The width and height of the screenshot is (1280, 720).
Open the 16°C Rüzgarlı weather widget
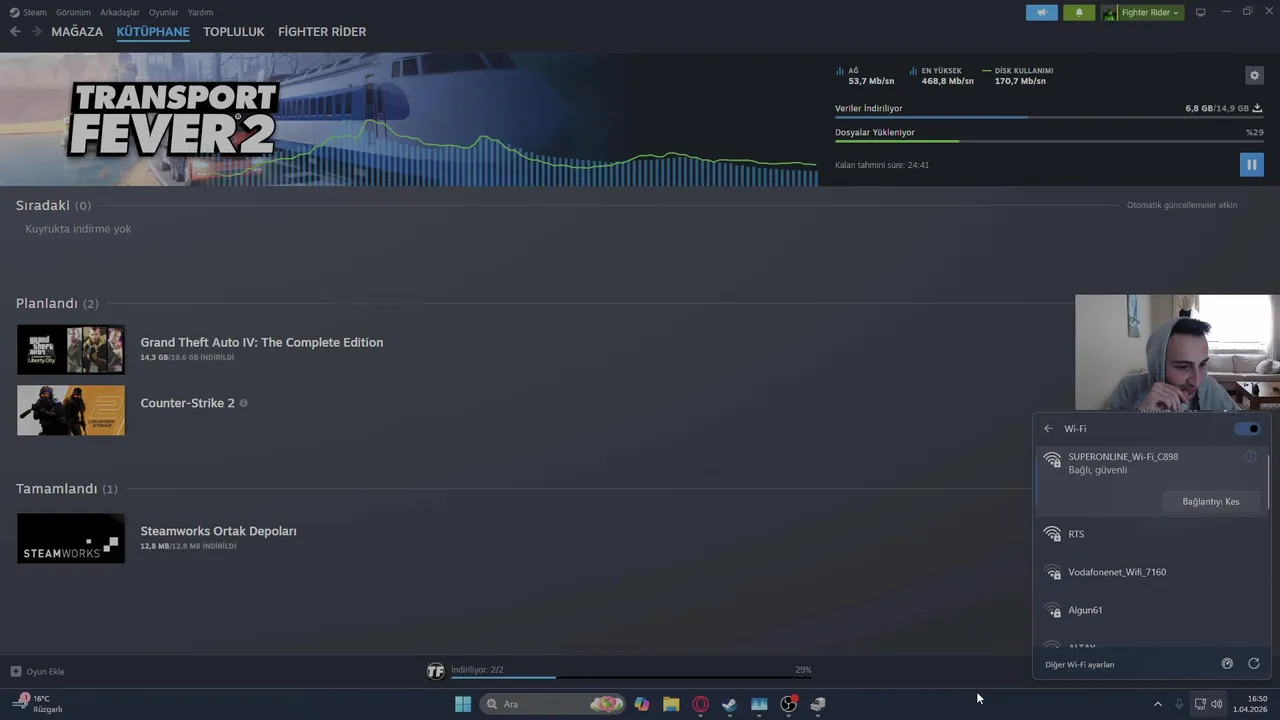38,704
